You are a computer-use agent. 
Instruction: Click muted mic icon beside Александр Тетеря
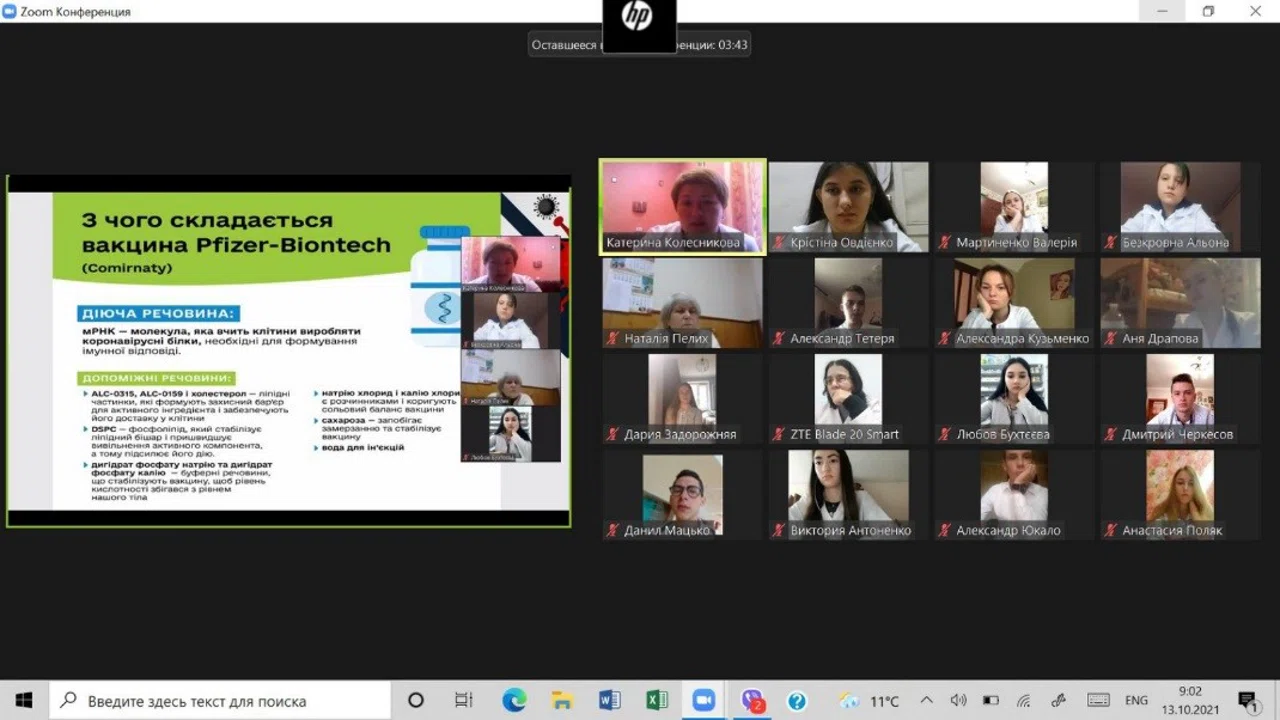[779, 339]
